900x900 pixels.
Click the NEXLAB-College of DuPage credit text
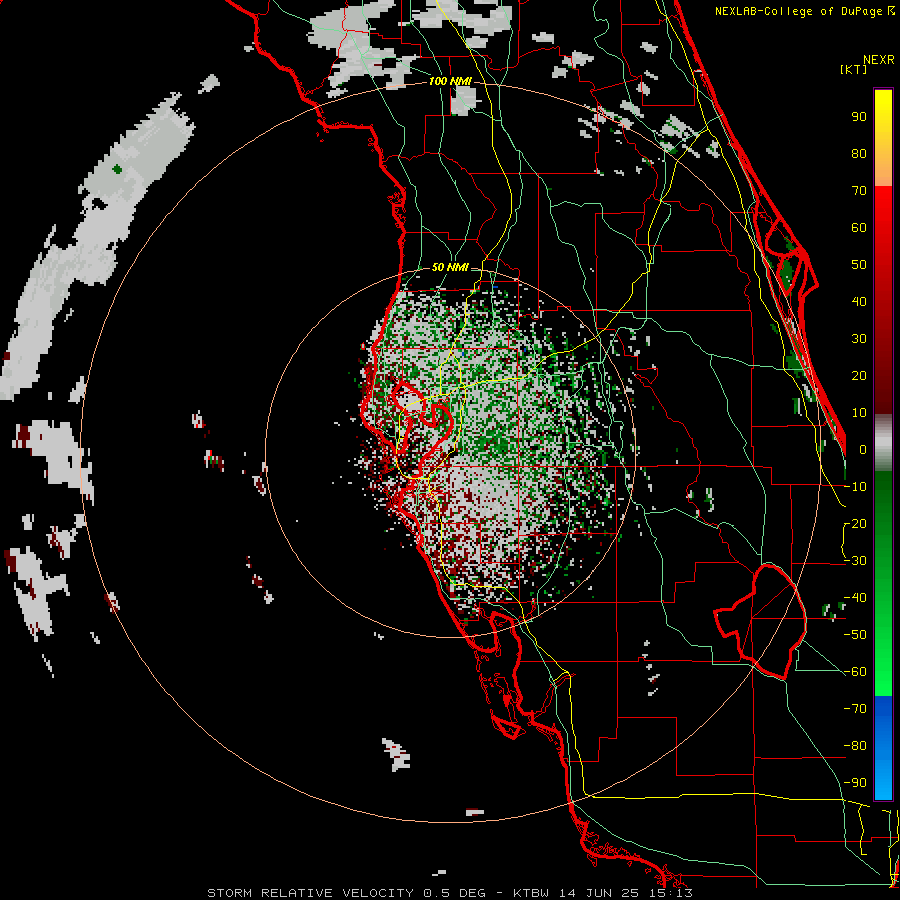798,11
